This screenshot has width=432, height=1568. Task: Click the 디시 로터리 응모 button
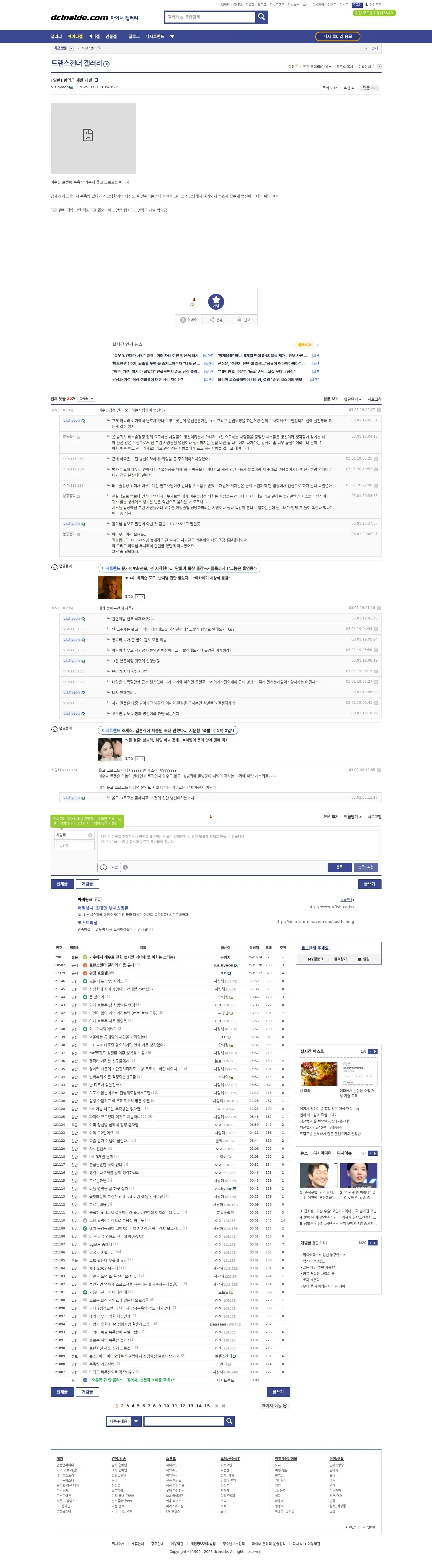click(338, 36)
